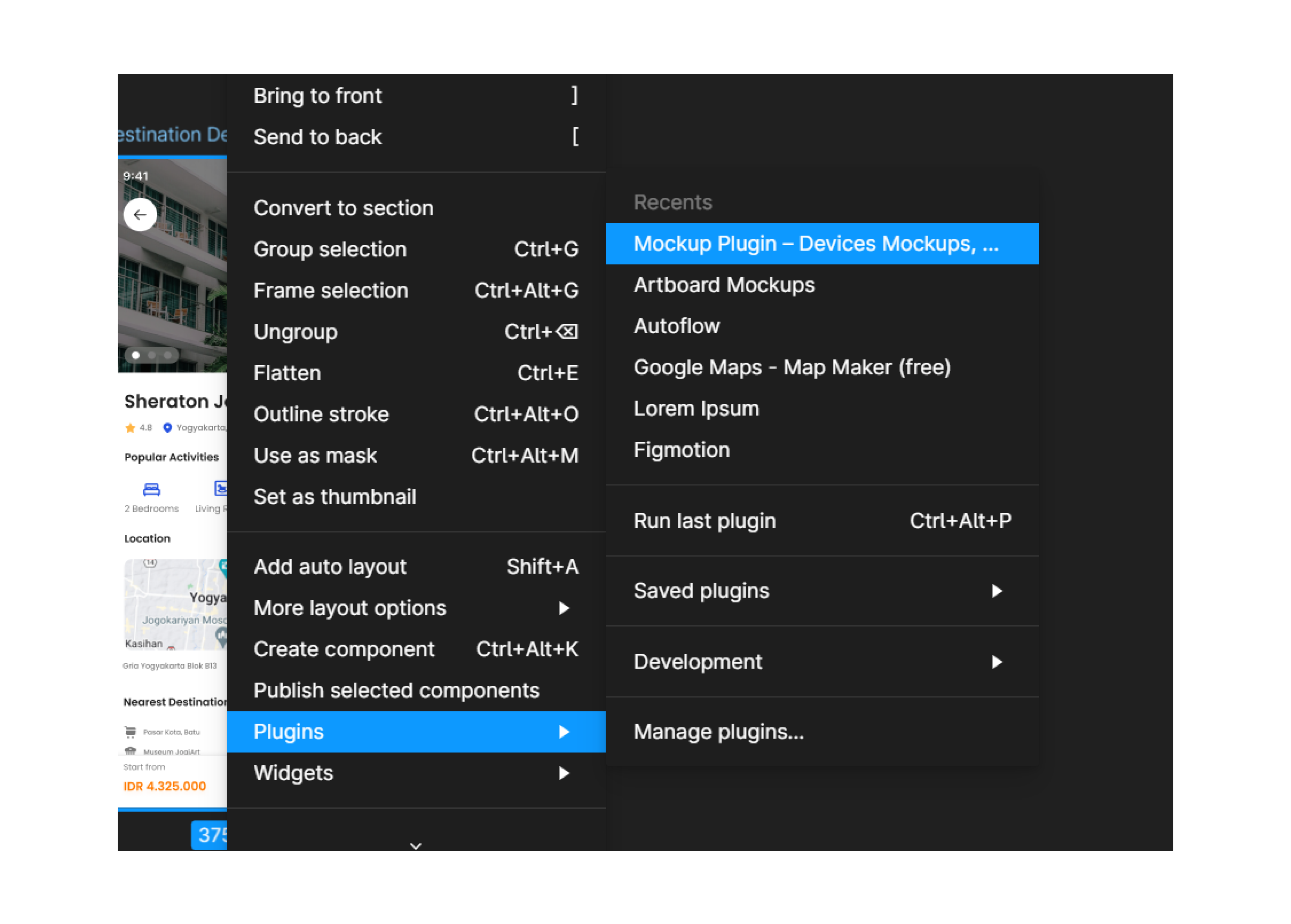The image size is (1291, 924).
Task: Select Outline stroke
Action: 416,414
